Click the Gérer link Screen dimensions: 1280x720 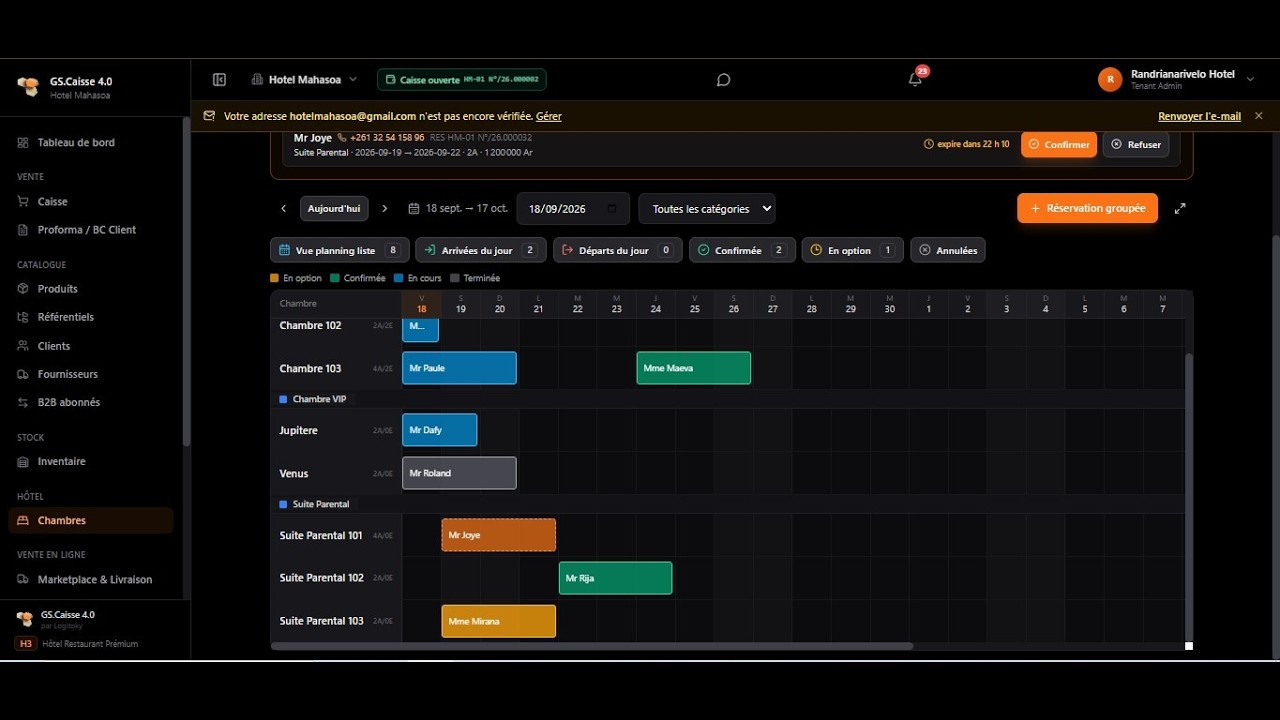pos(549,116)
